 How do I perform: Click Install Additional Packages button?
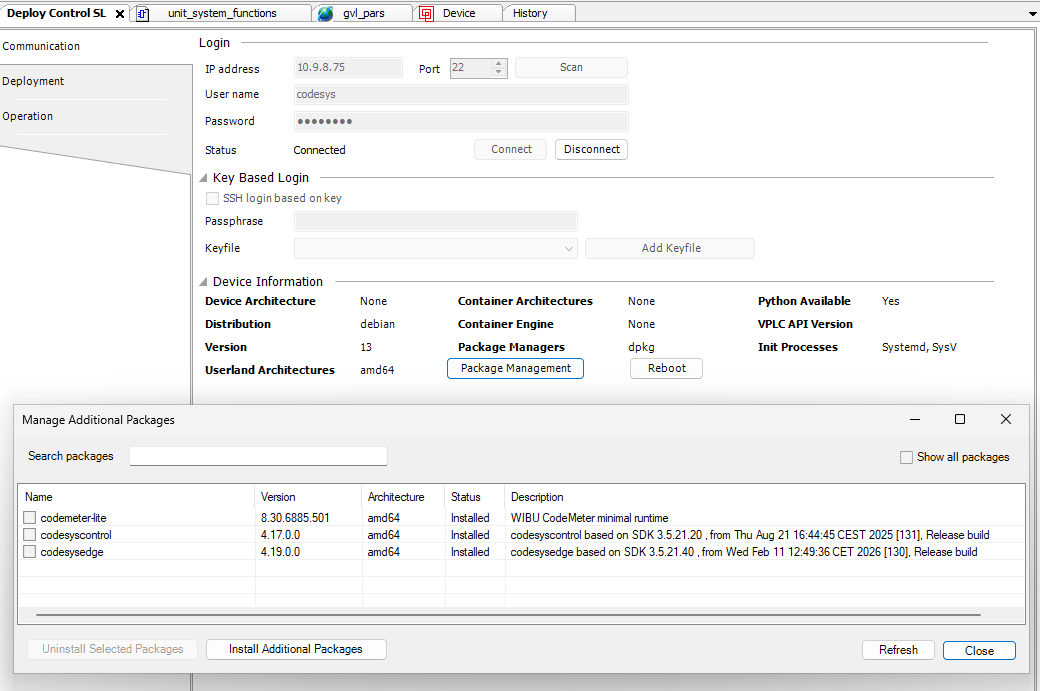(x=296, y=649)
